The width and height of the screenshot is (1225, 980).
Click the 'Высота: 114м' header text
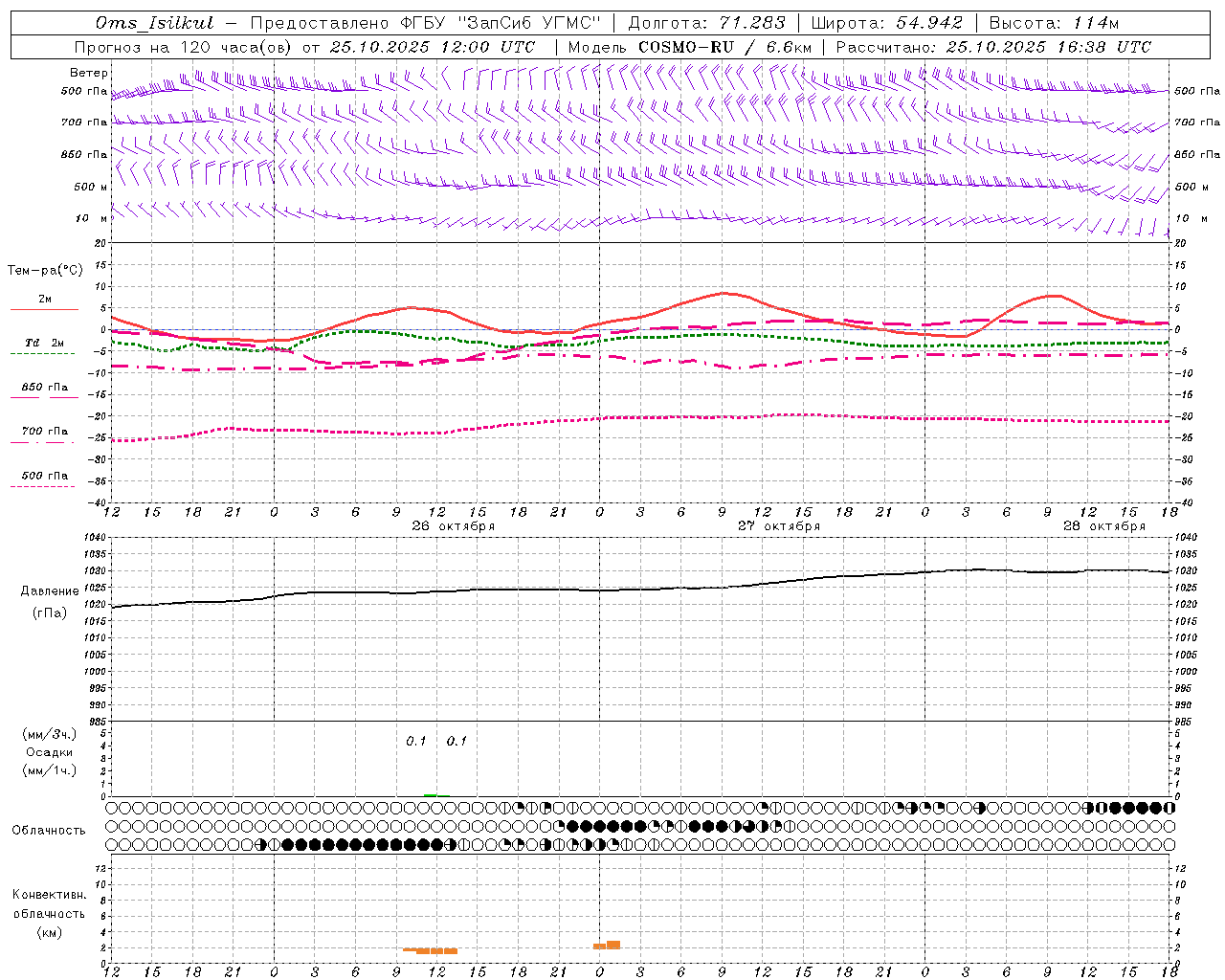click(x=1054, y=23)
